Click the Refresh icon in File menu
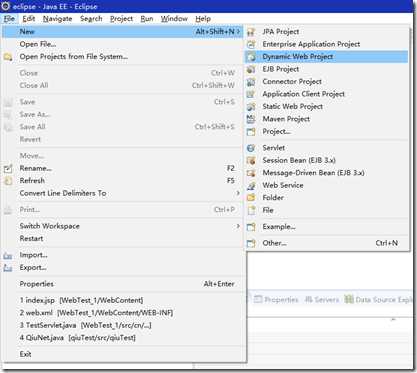 (8, 181)
